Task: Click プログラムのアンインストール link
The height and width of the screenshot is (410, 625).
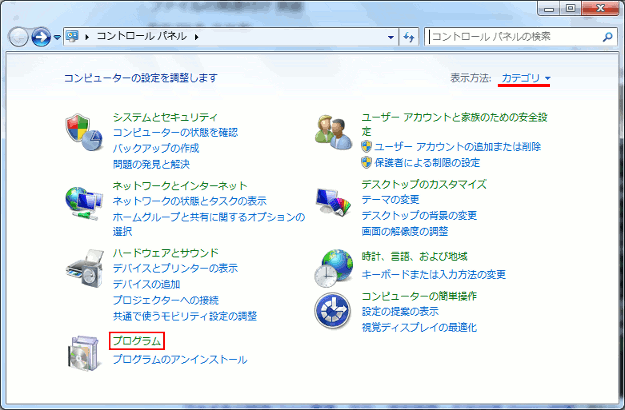Action: coord(179,359)
